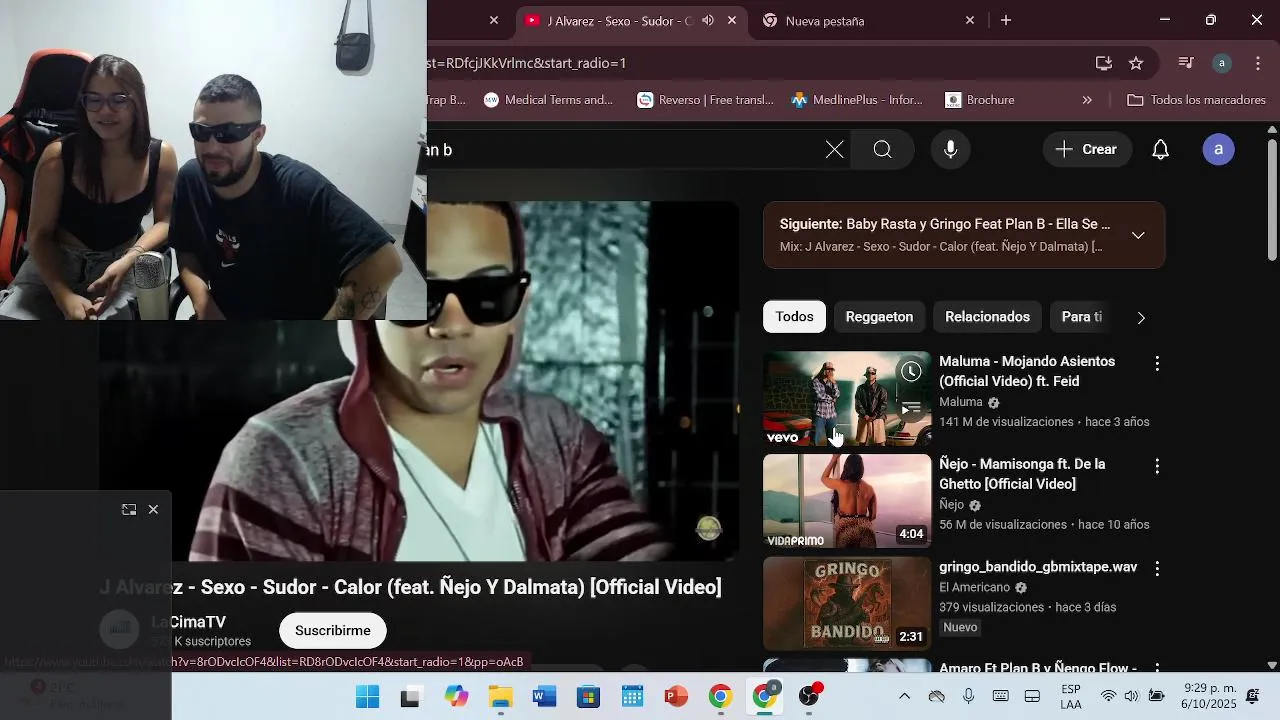Select the Para ti filter chip
Viewport: 1280px width, 720px height.
(1081, 317)
